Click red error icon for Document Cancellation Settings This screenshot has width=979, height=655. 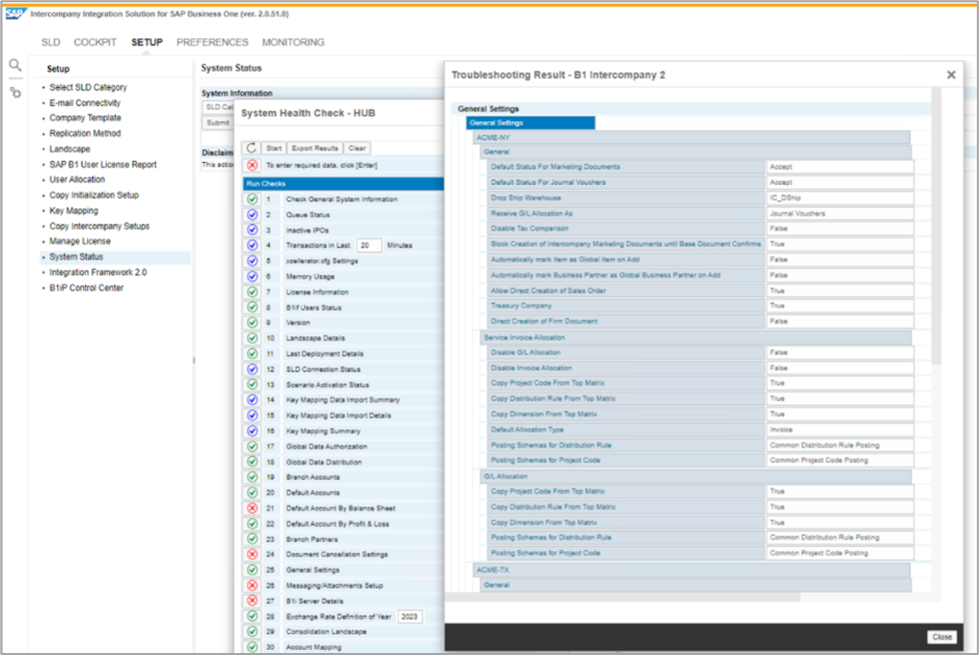pos(252,554)
